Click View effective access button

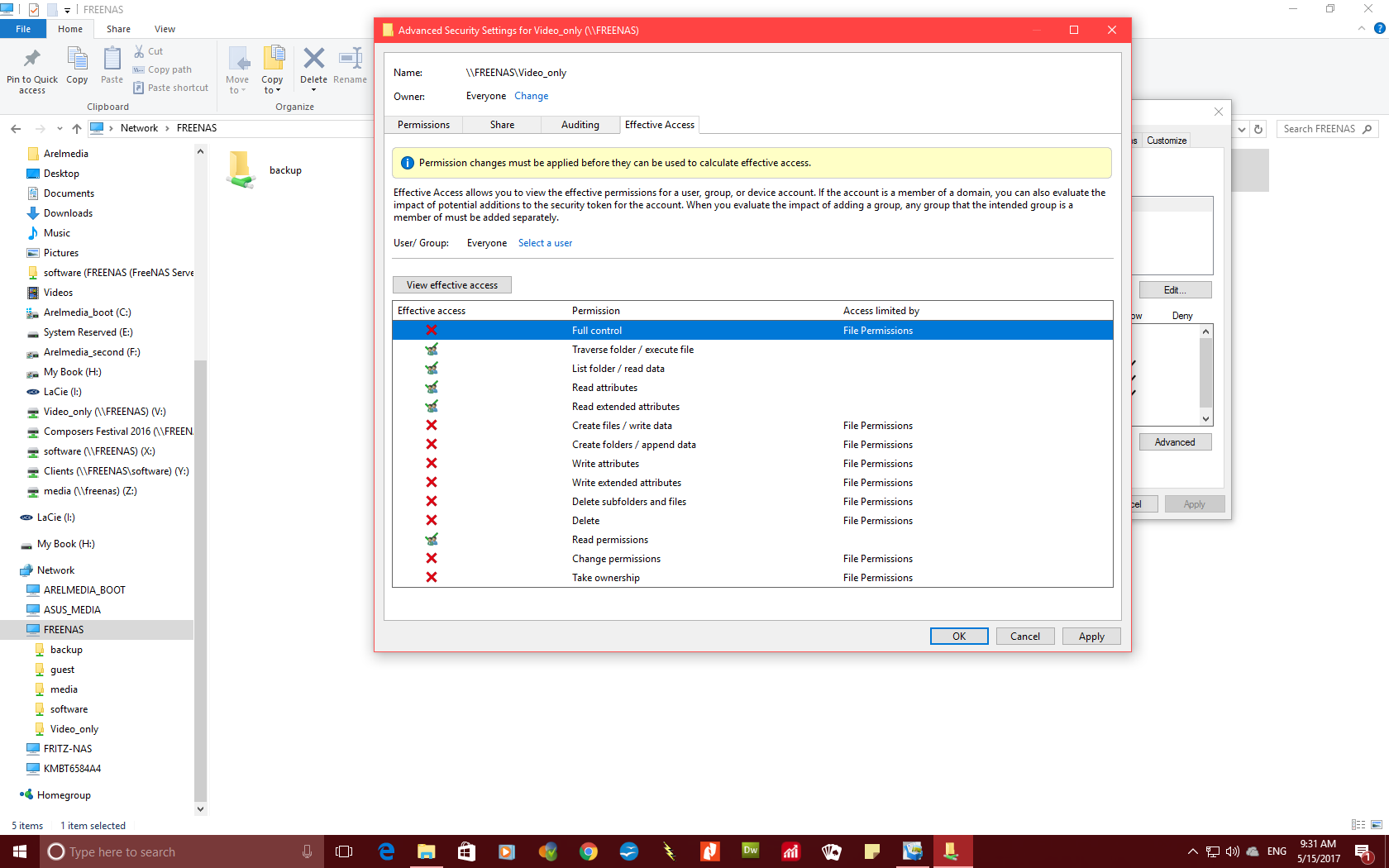pos(452,285)
